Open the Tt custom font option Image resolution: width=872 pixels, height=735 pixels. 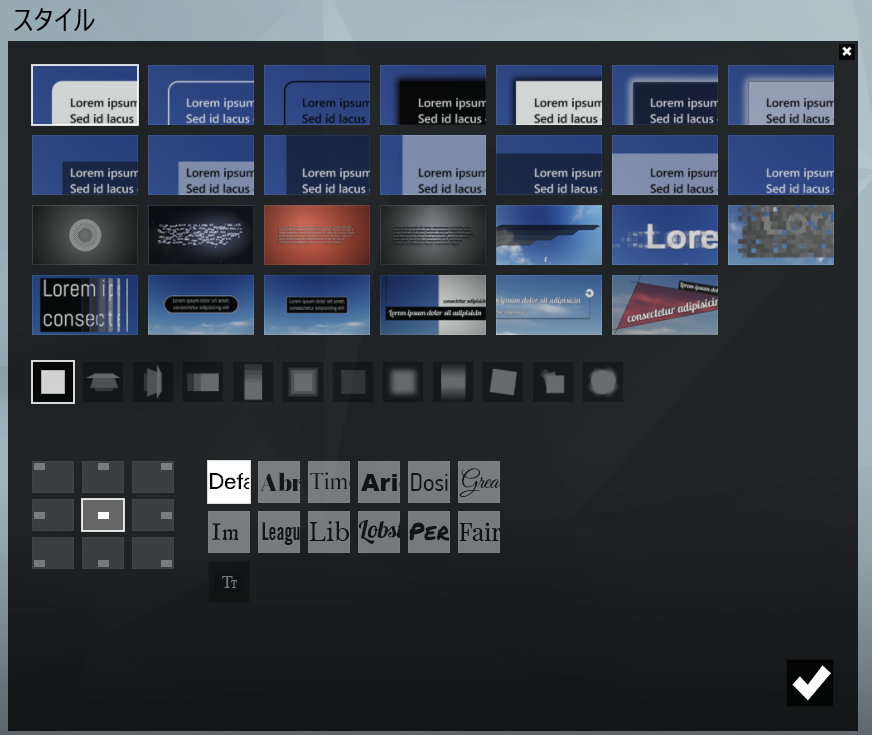coord(229,582)
